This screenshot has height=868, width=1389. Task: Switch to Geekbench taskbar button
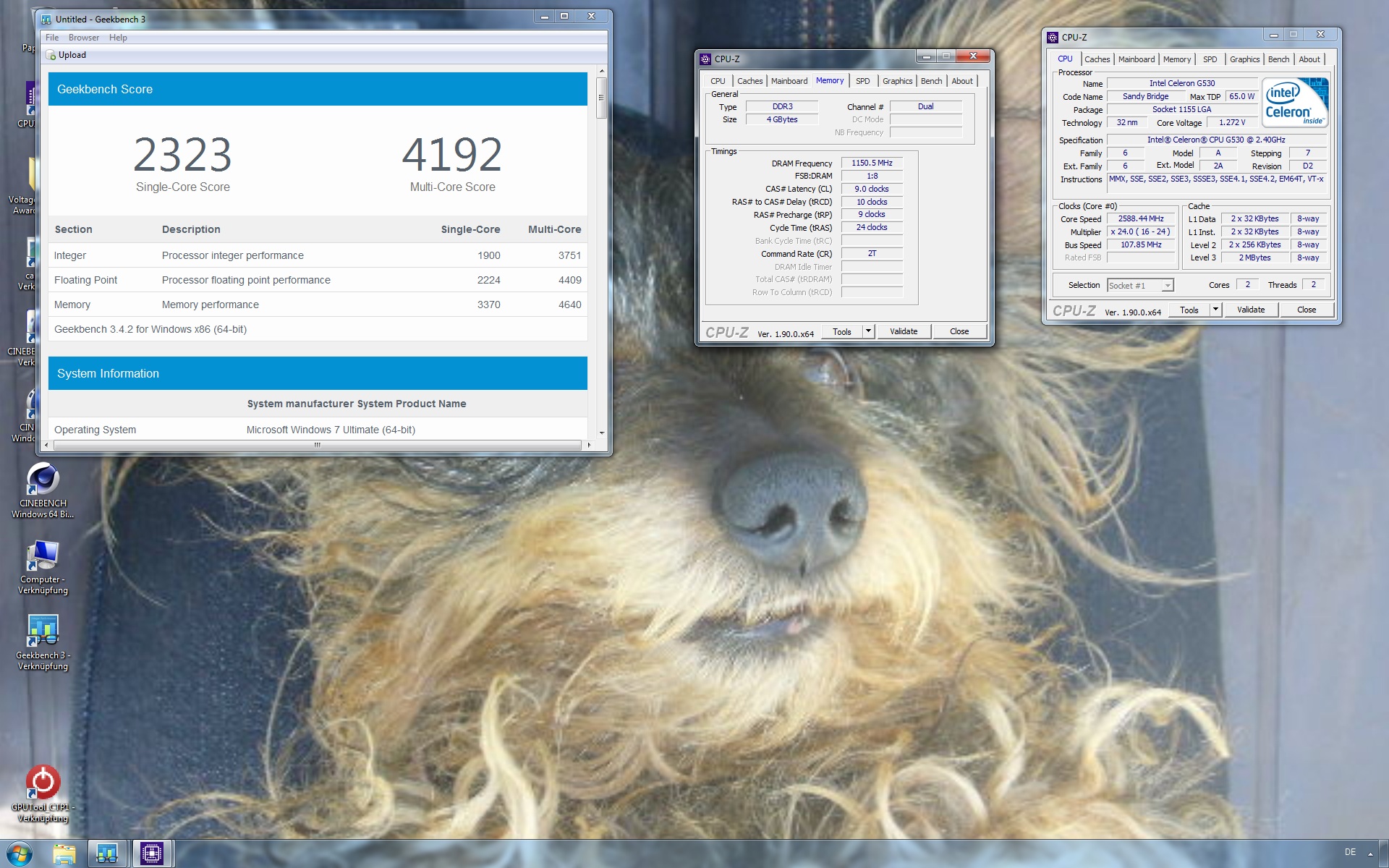[107, 854]
